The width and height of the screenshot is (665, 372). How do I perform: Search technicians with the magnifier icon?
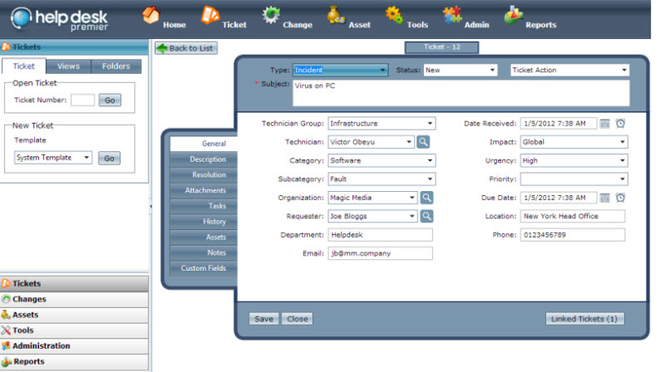tap(423, 142)
